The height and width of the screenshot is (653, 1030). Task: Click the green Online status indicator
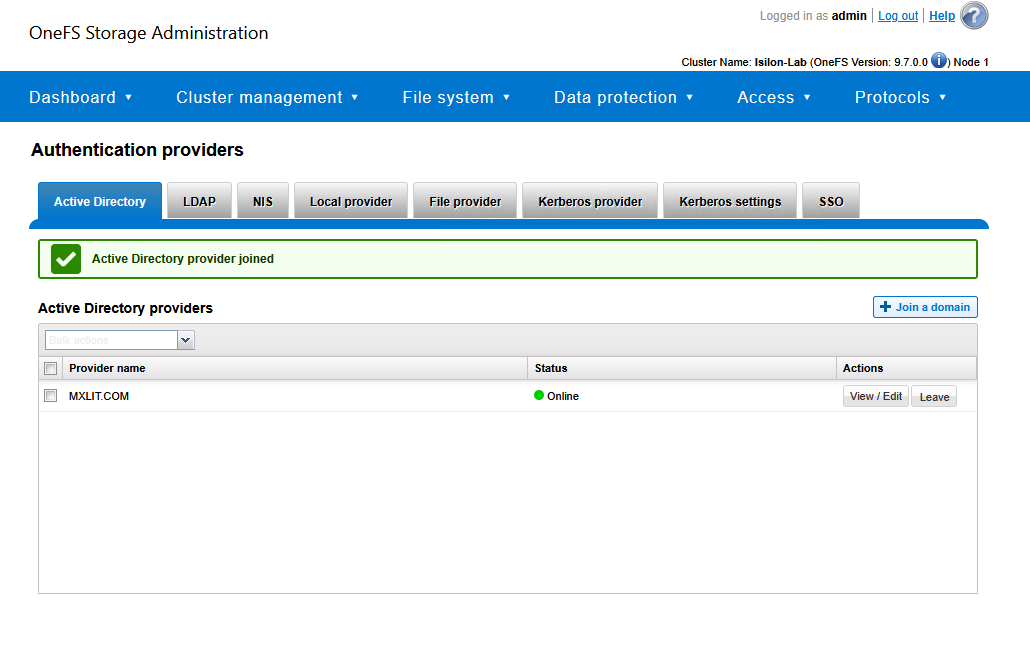click(x=539, y=396)
